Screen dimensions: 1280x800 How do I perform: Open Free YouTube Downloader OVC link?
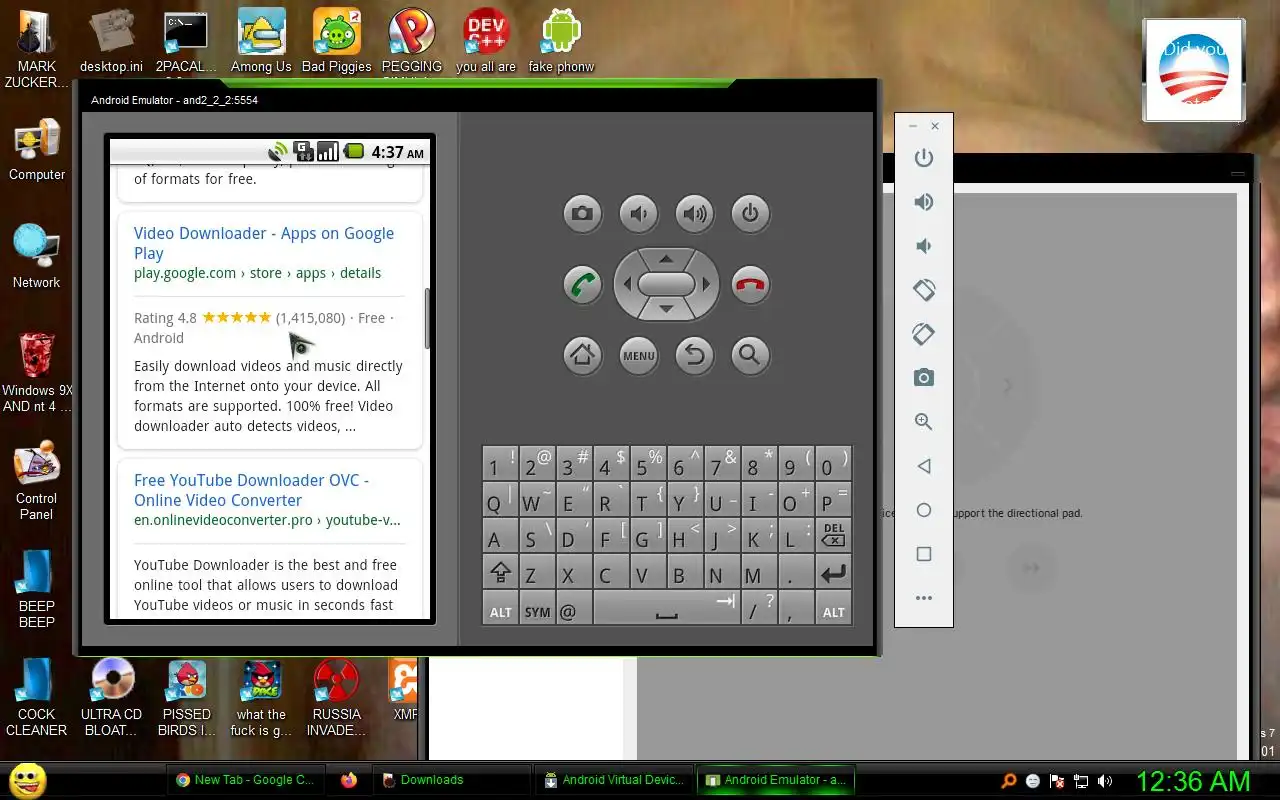pyautogui.click(x=252, y=490)
